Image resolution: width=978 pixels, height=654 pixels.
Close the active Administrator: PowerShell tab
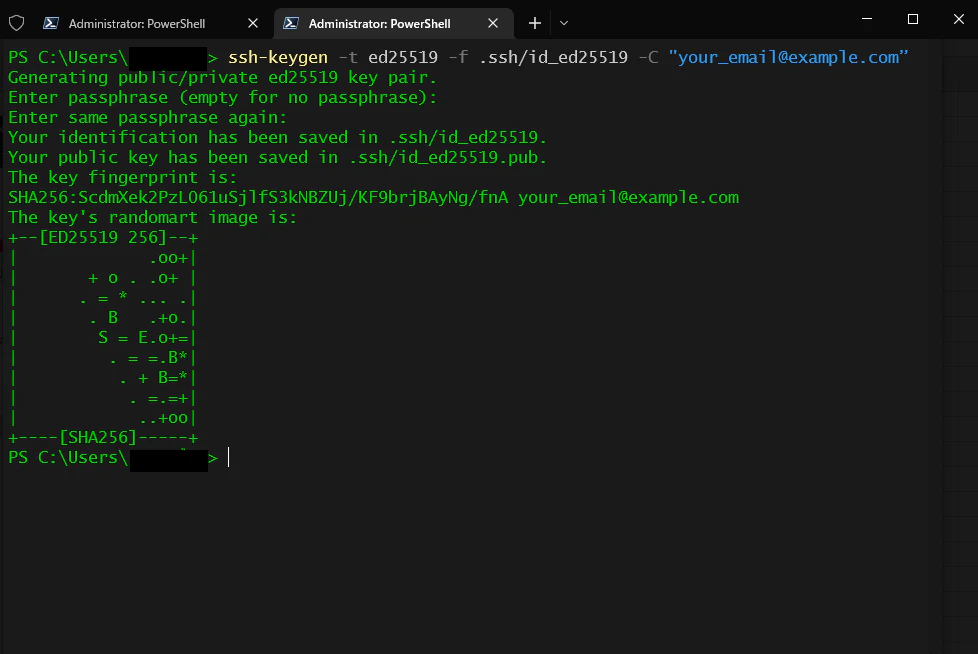coord(493,23)
